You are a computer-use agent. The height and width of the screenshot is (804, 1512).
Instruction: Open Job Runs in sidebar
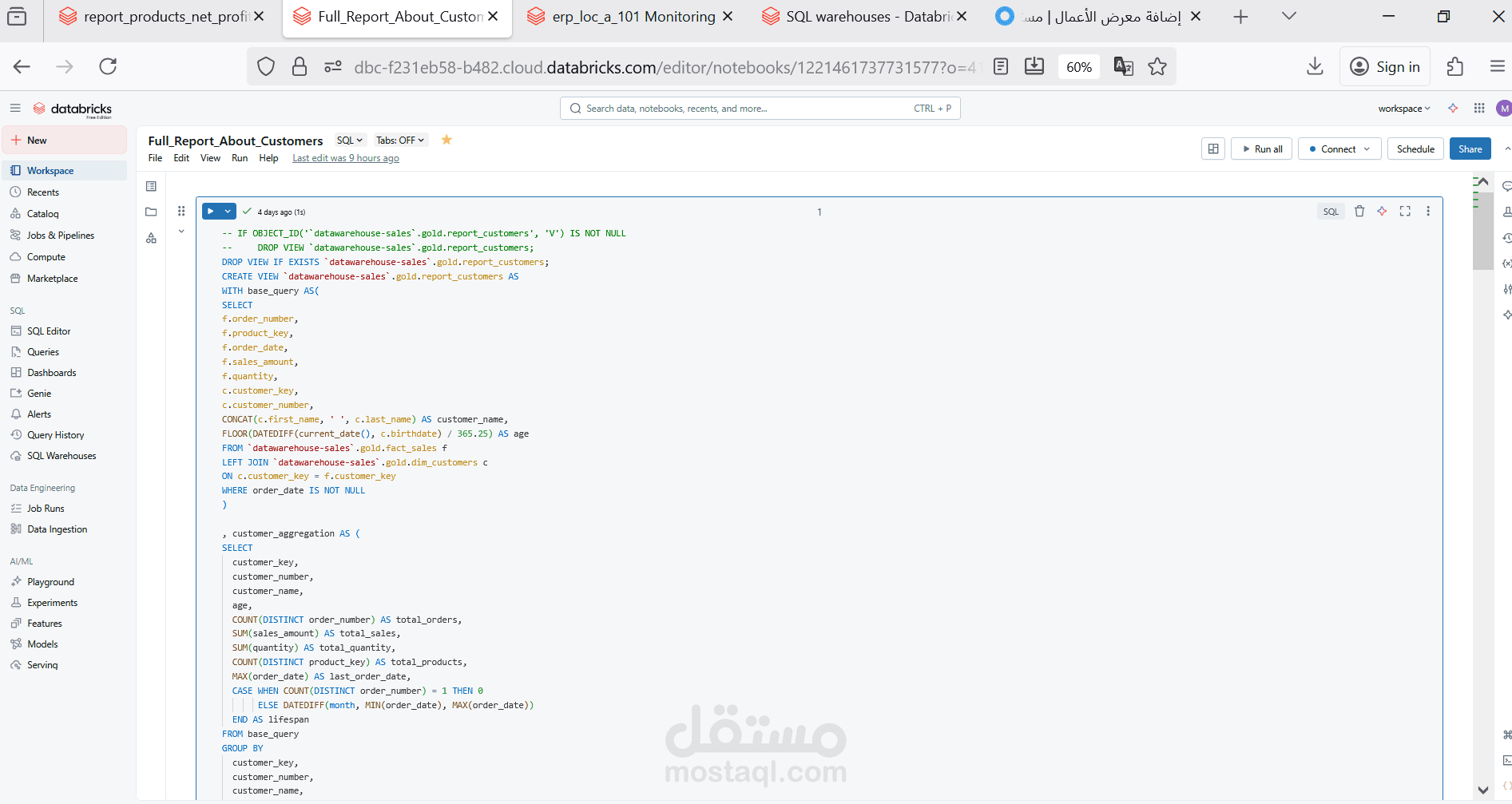click(64, 509)
